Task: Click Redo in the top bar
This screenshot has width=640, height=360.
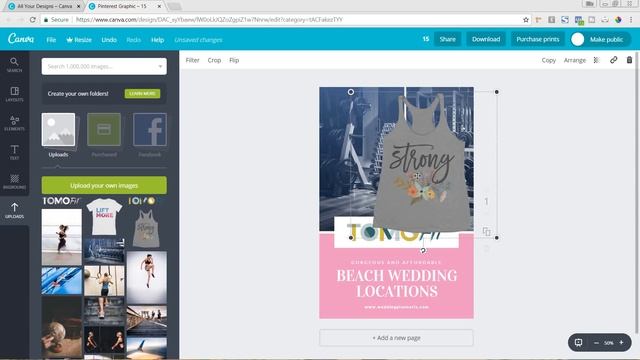Action: [133, 40]
